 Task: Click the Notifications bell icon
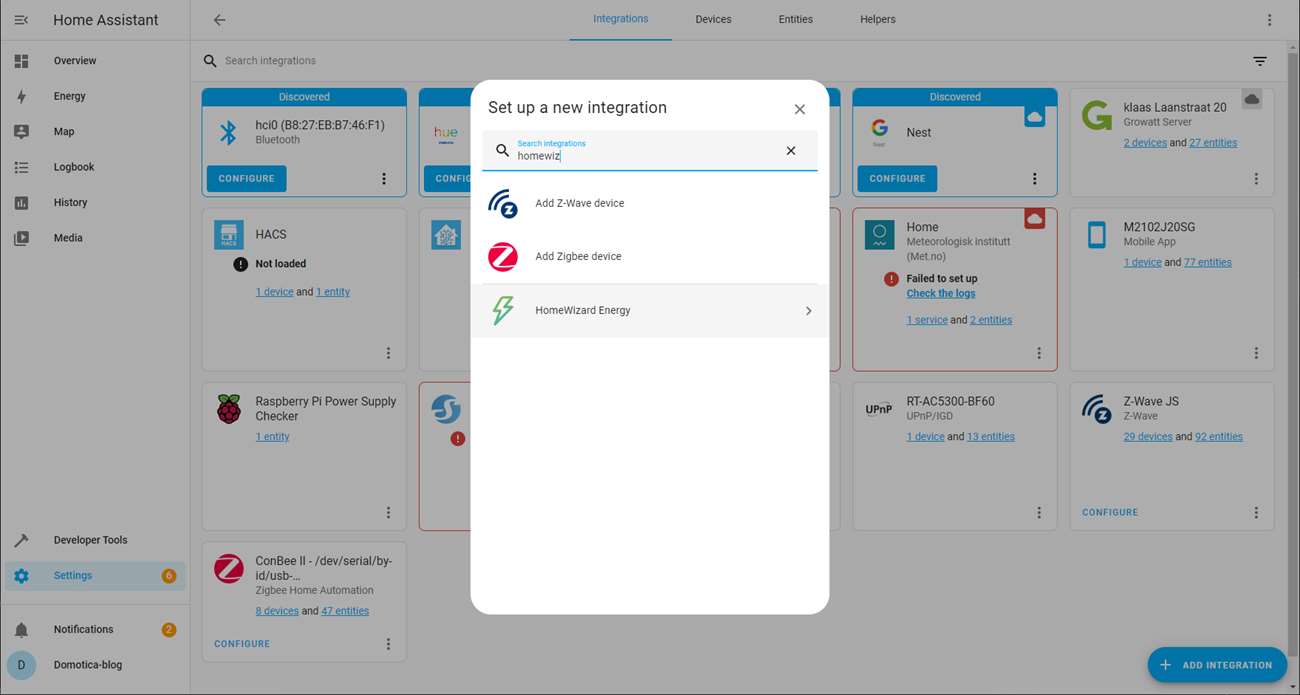[21, 630]
